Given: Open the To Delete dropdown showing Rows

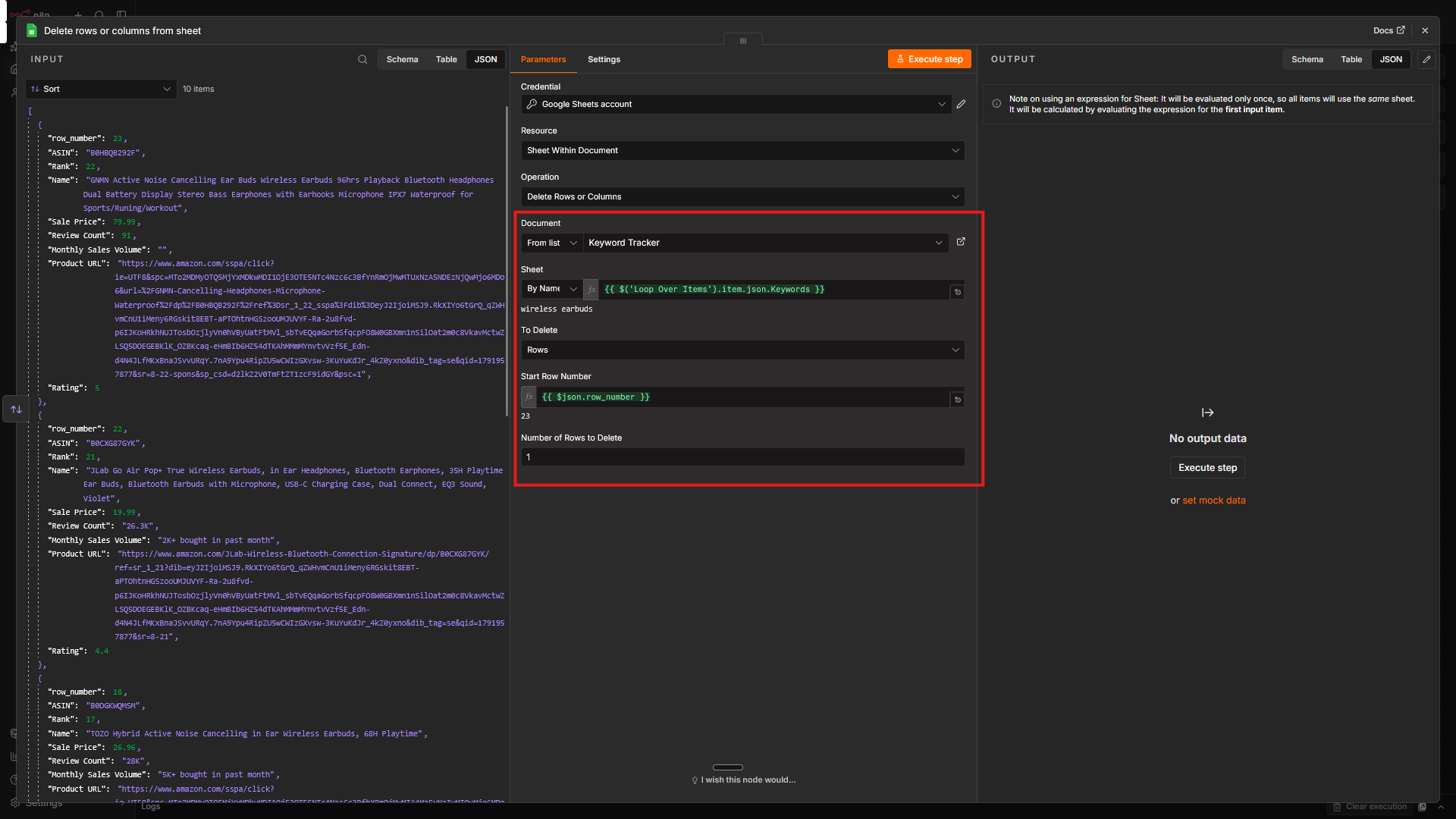Looking at the screenshot, I should (742, 350).
